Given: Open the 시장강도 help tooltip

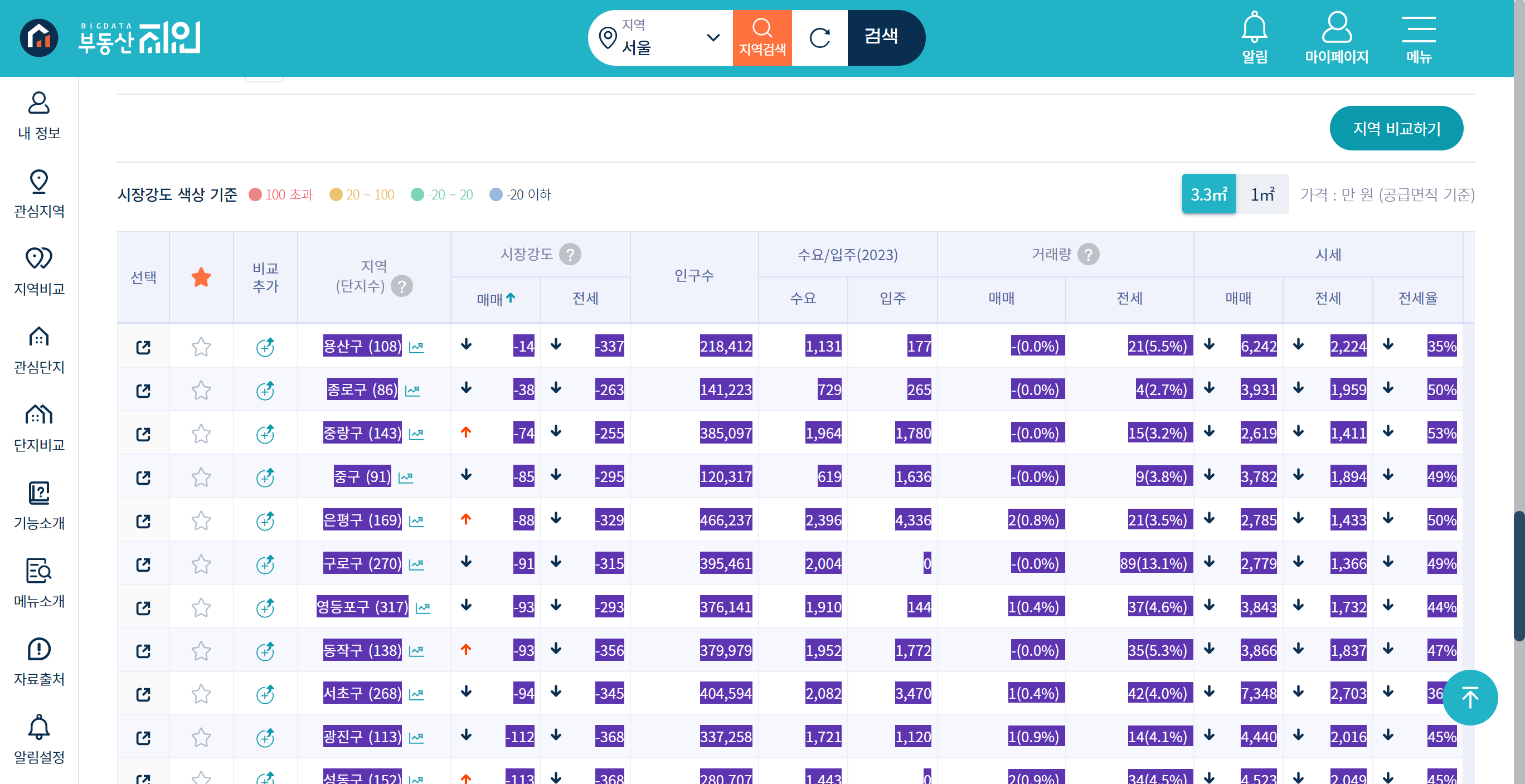Looking at the screenshot, I should (570, 255).
